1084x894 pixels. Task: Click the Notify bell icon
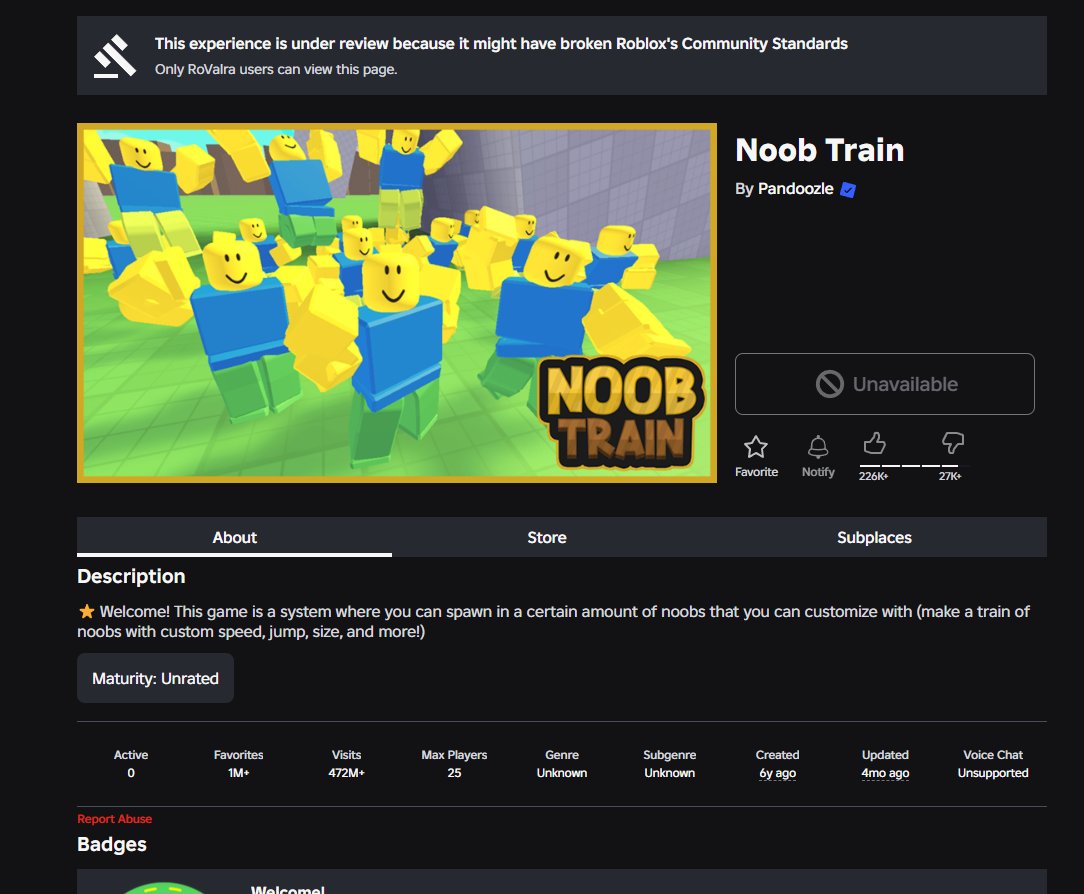click(818, 447)
